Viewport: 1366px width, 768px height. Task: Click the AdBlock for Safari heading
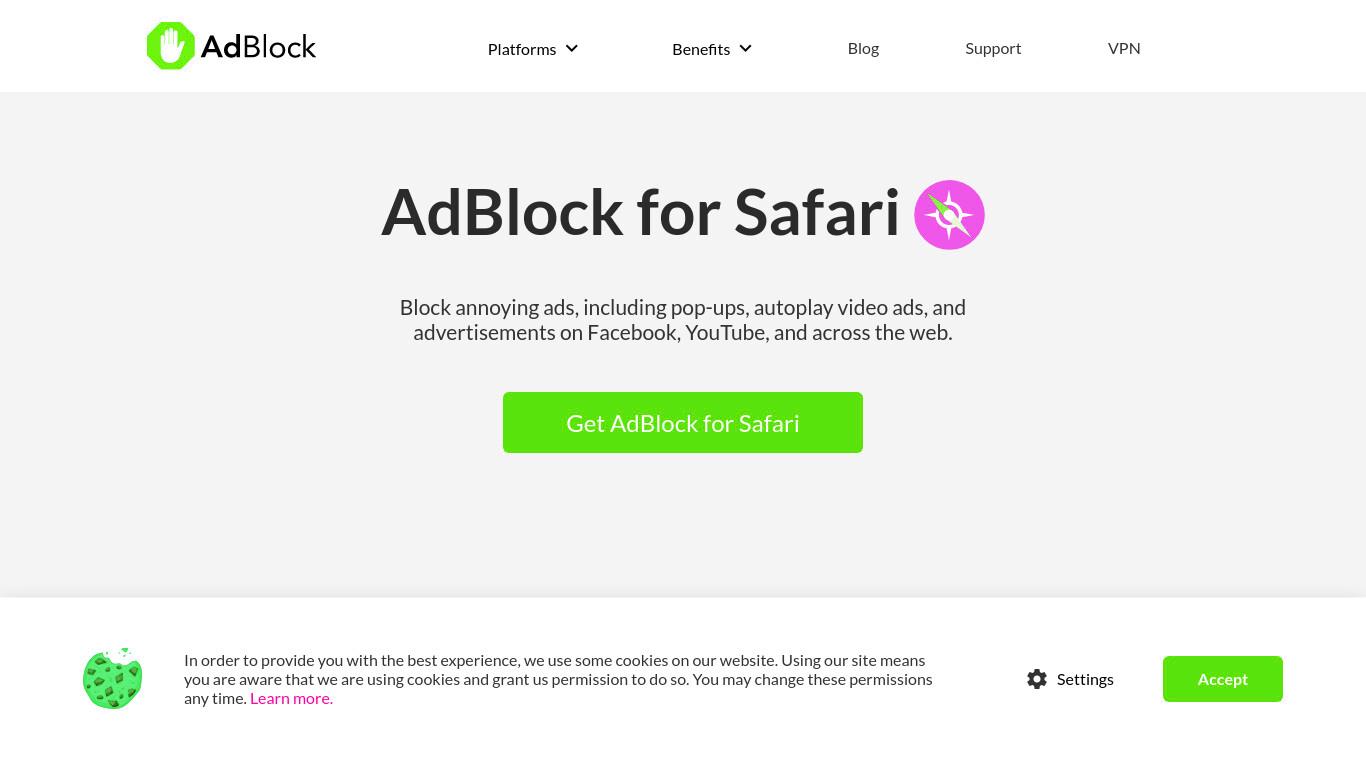[x=640, y=212]
